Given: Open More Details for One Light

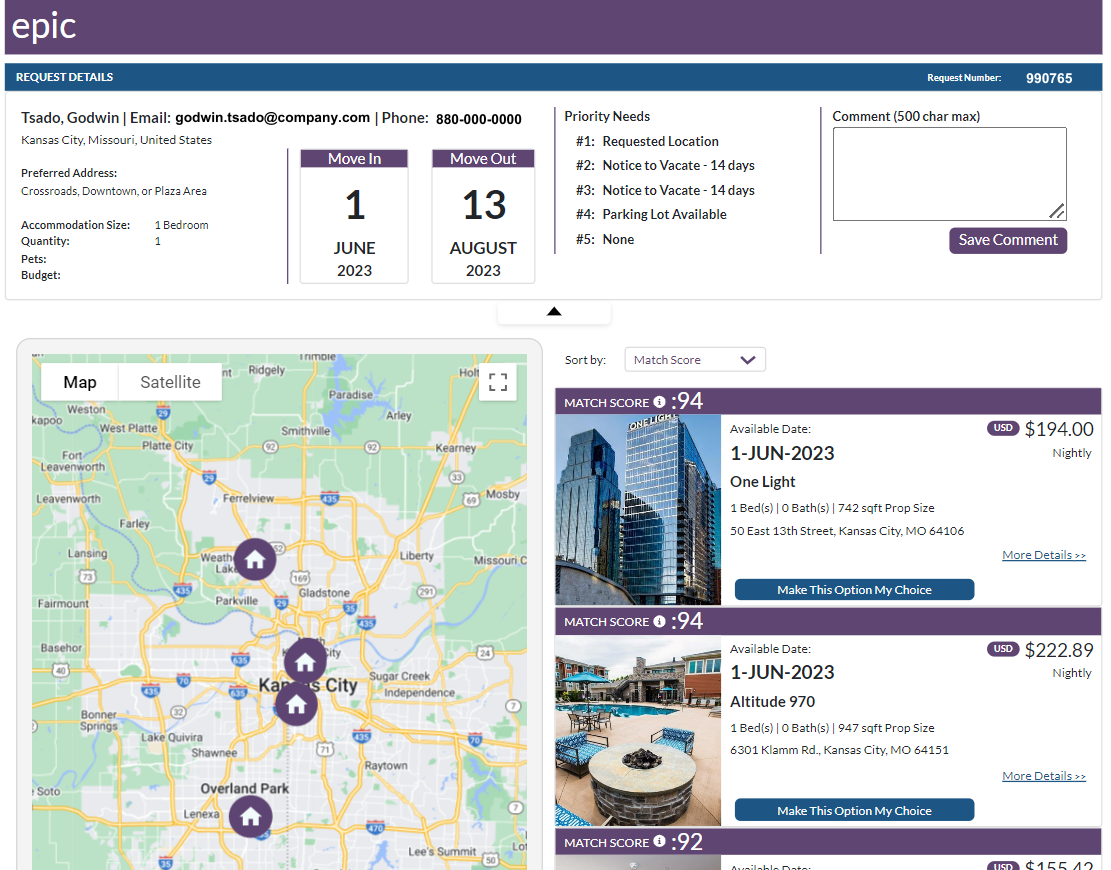Looking at the screenshot, I should coord(1044,555).
